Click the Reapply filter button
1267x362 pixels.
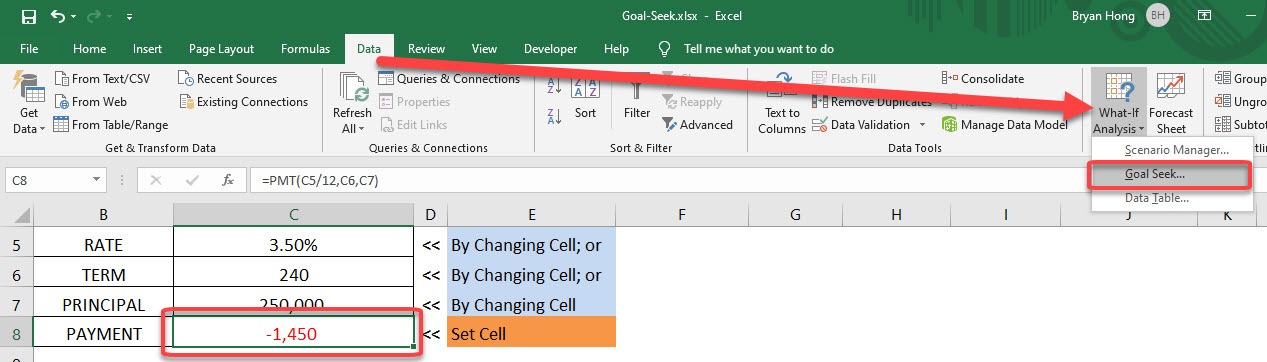pyautogui.click(x=692, y=102)
